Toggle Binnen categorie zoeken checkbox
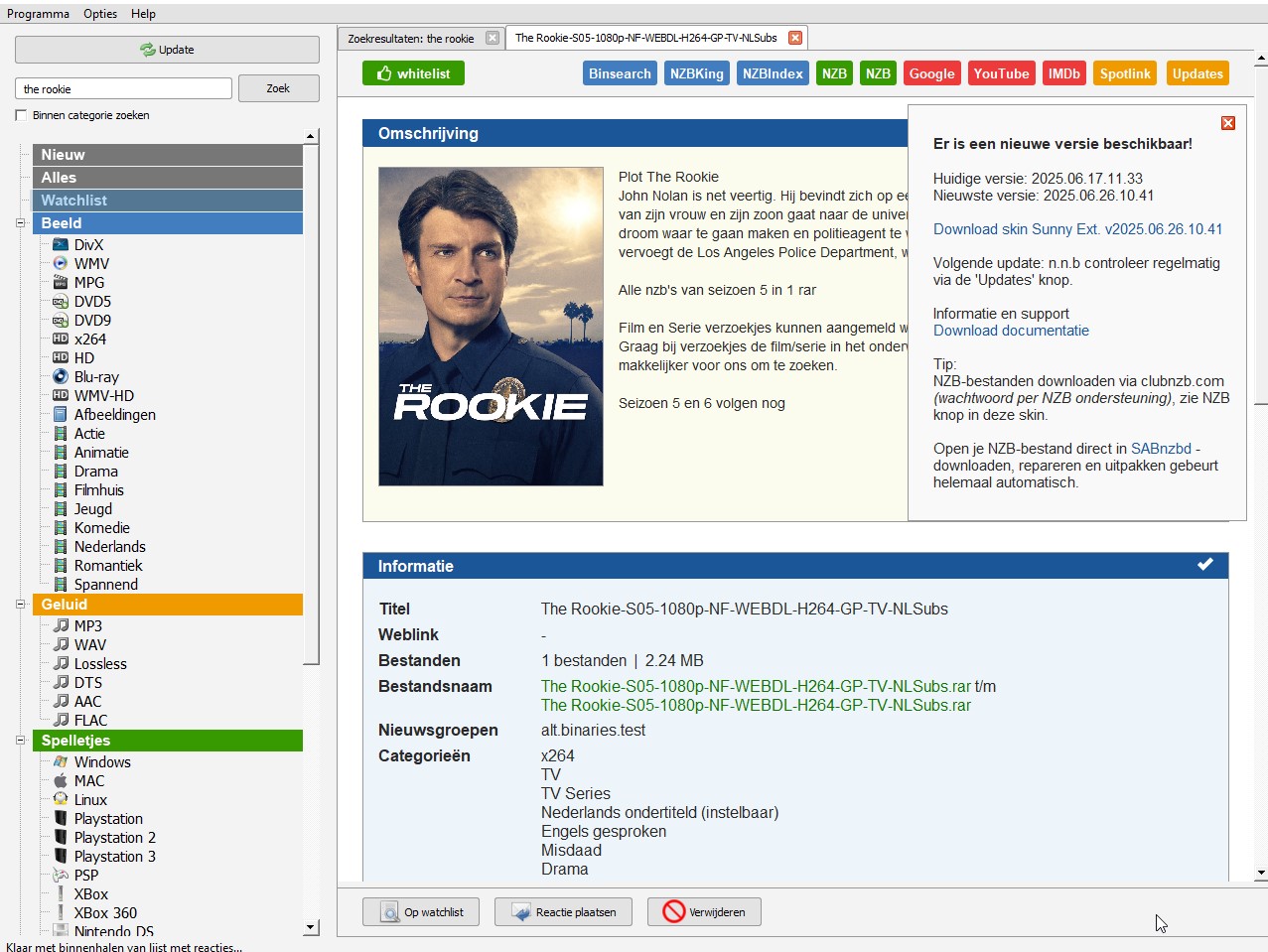The image size is (1268, 952). [x=22, y=115]
